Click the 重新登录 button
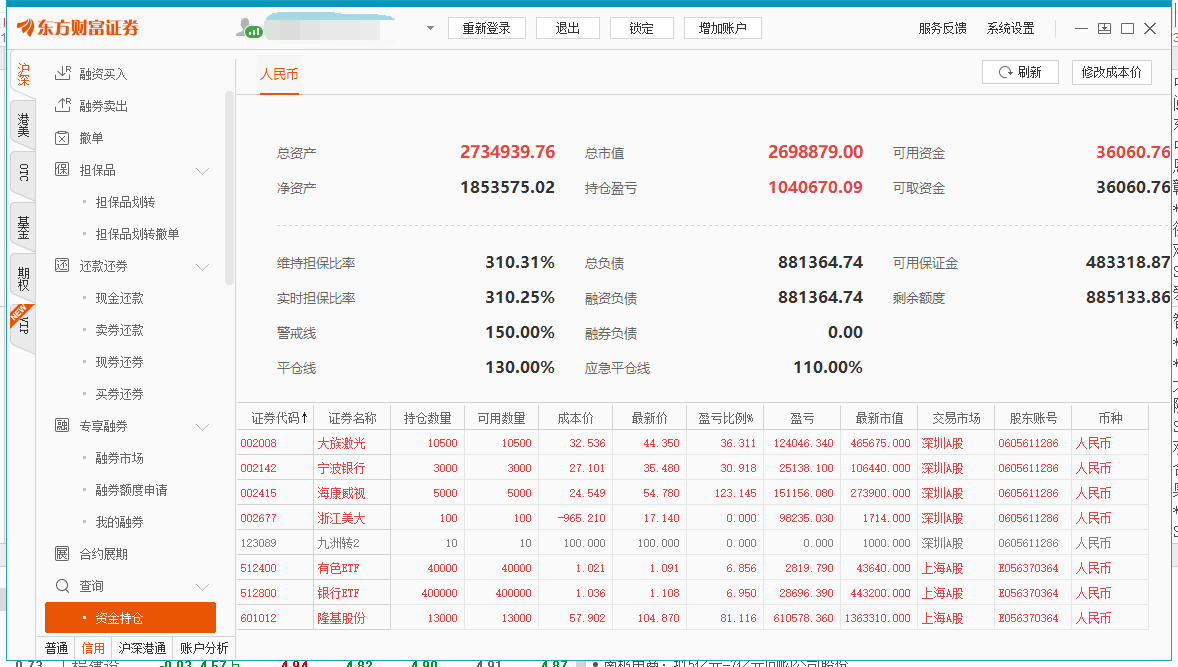 pos(487,28)
